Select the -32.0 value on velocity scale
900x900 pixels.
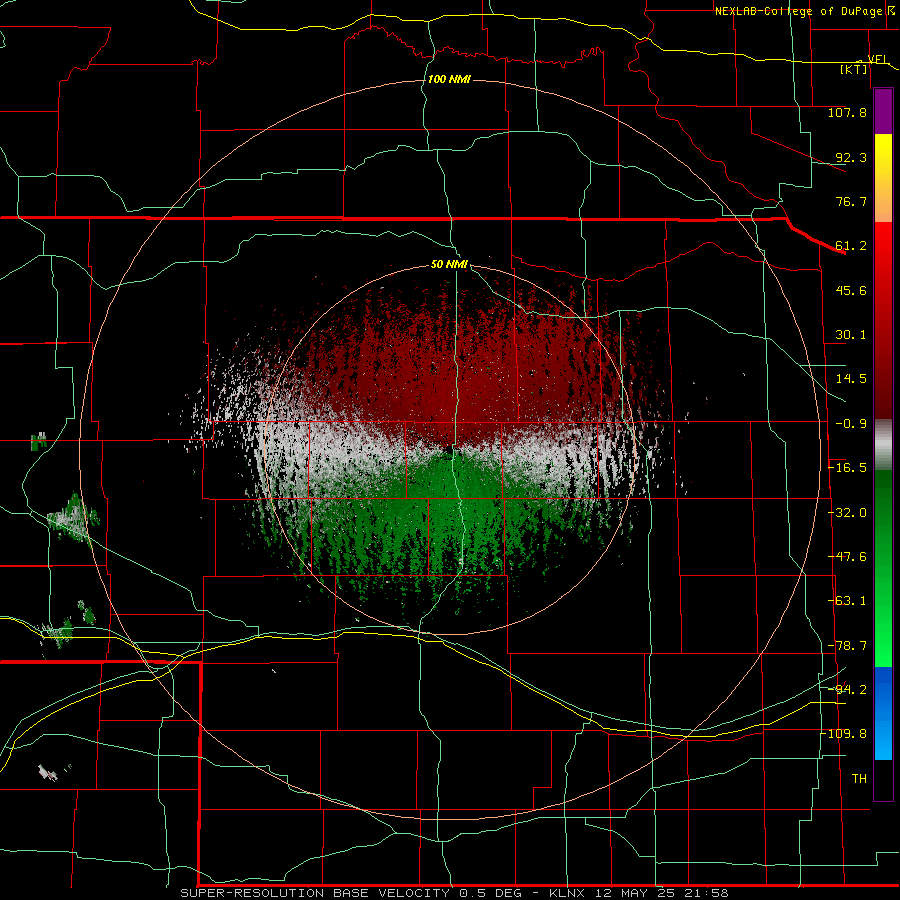(847, 513)
